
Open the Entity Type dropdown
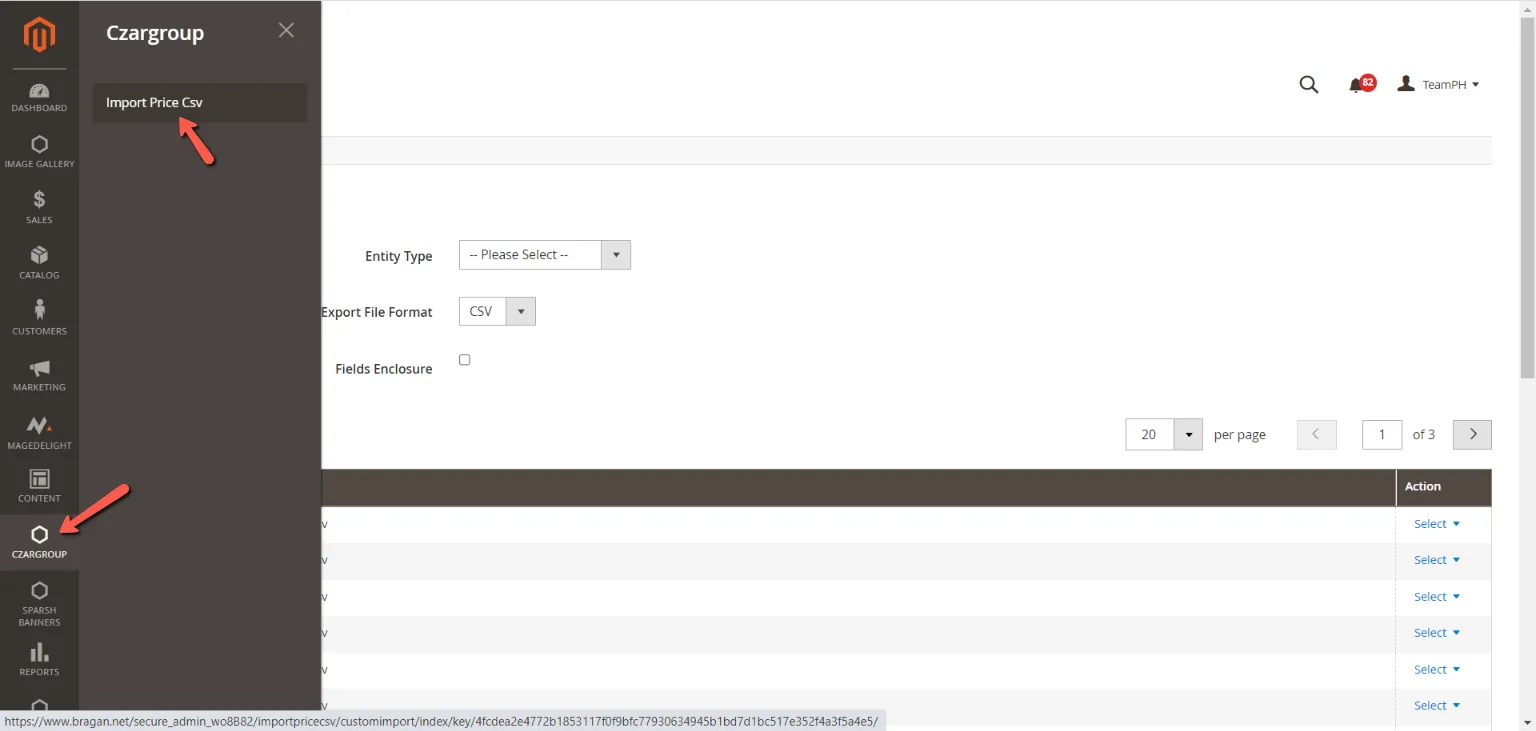(545, 255)
